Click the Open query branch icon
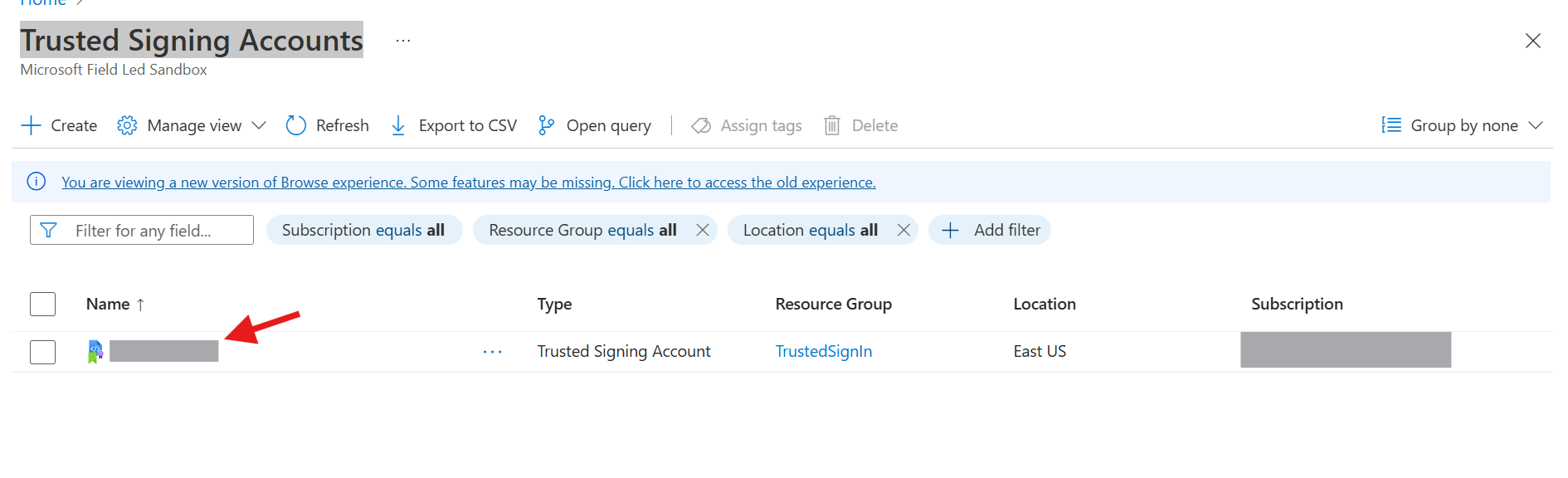The image size is (1568, 478). (546, 125)
